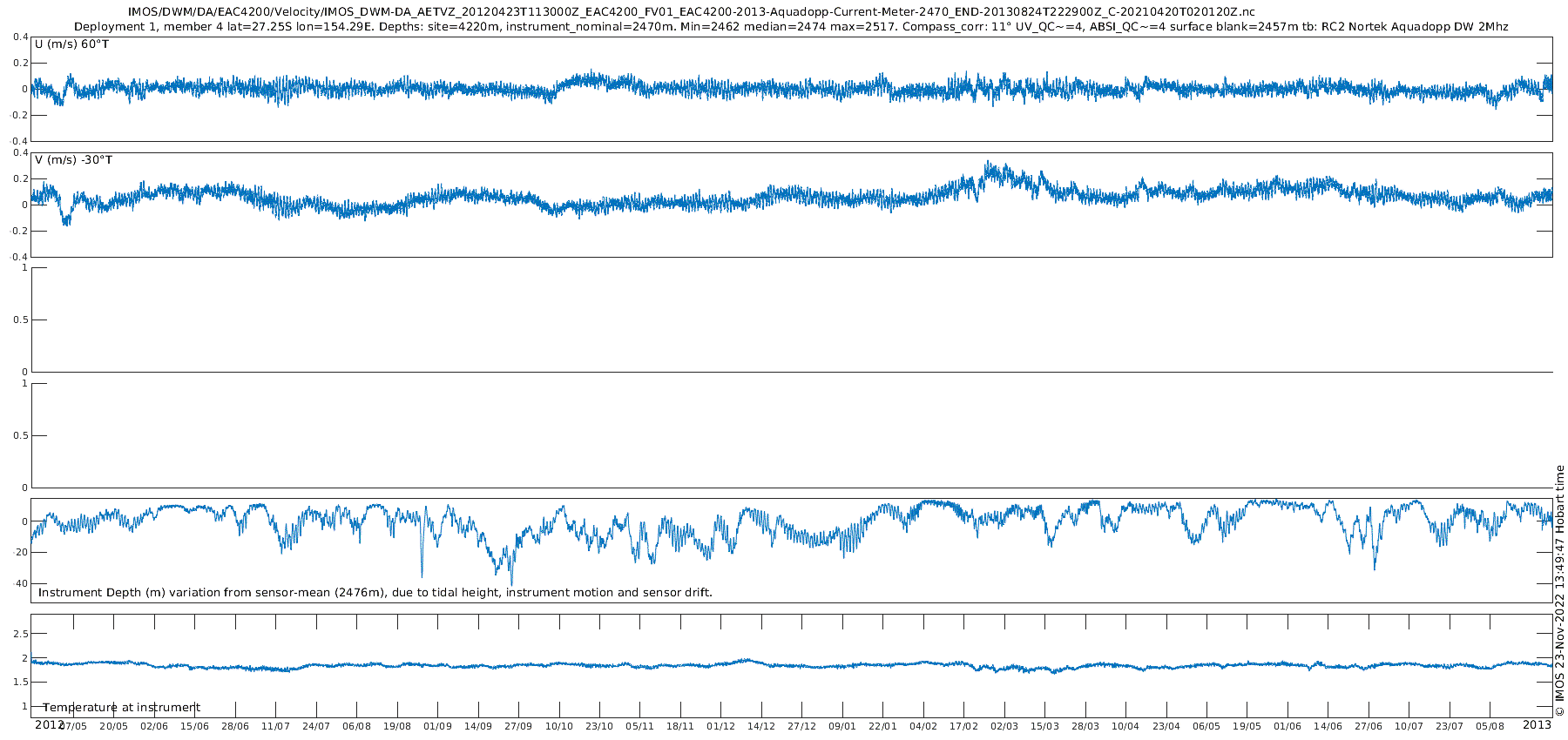Select the '23/10' date tick label

599,726
